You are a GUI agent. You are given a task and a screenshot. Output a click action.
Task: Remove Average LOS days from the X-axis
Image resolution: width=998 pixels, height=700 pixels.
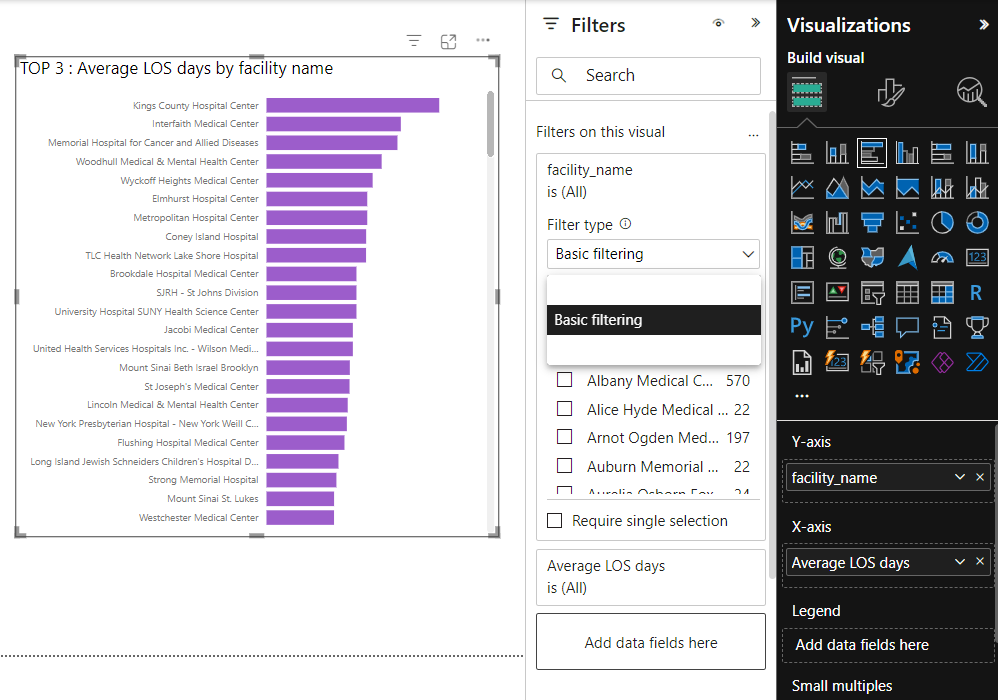tap(980, 561)
